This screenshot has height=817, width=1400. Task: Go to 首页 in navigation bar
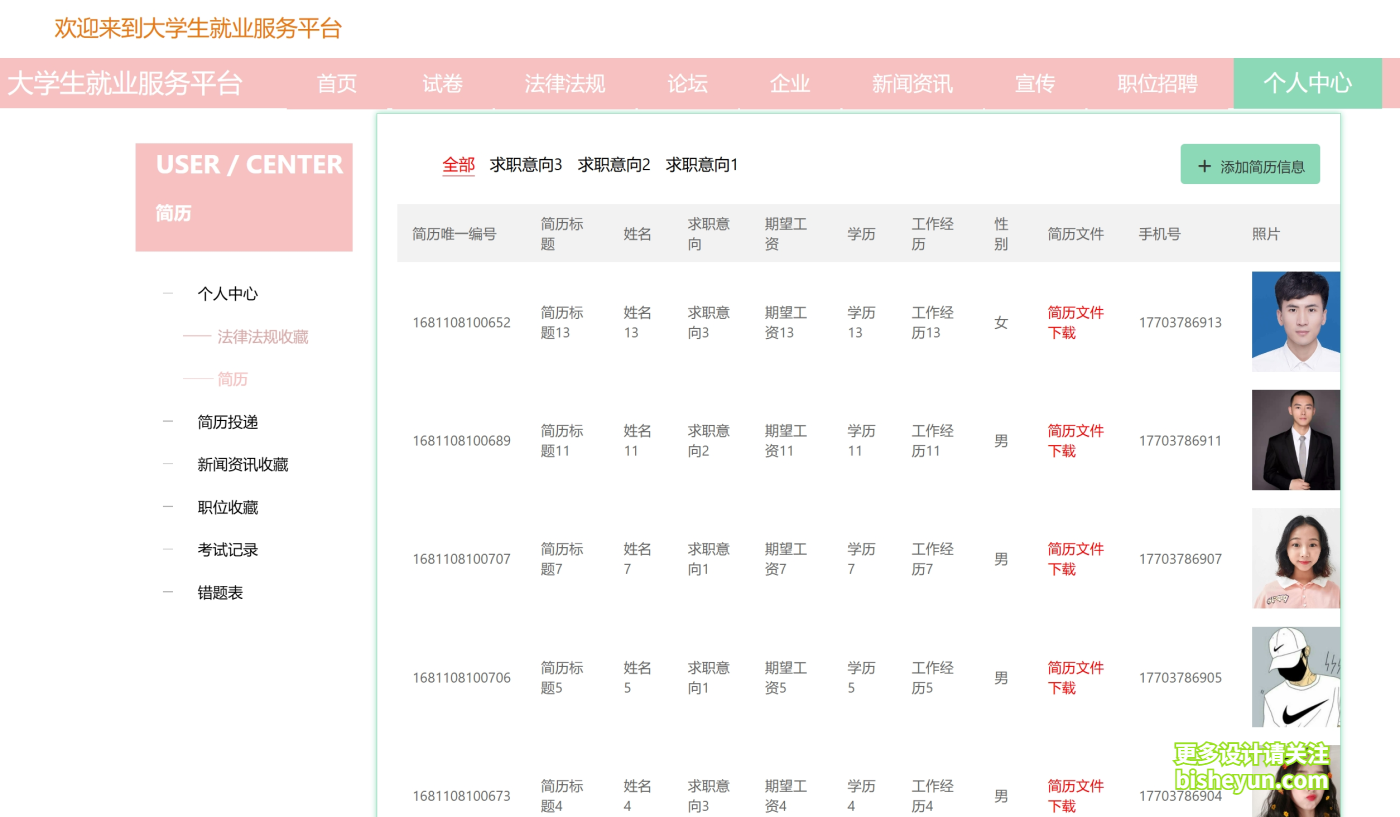337,84
